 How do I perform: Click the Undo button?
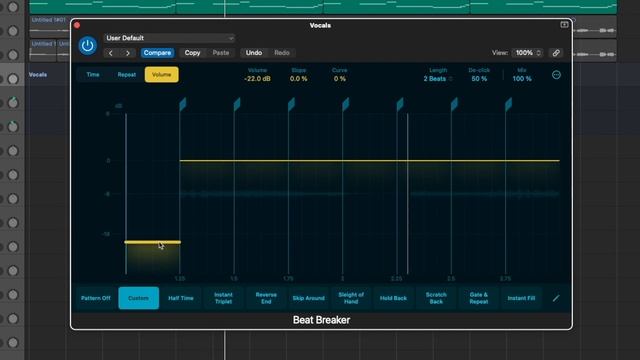254,53
